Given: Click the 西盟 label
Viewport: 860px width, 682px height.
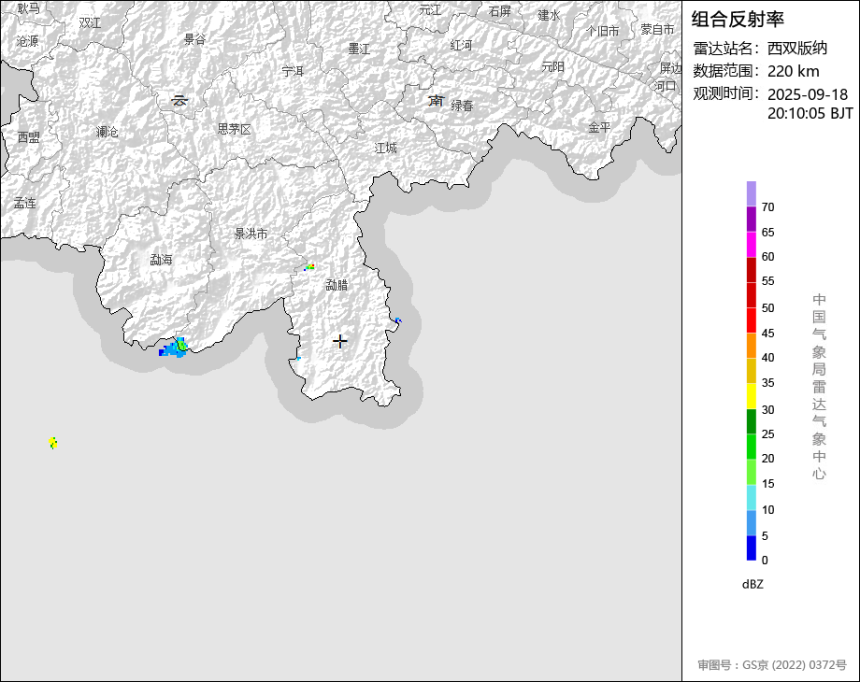Looking at the screenshot, I should tap(29, 137).
